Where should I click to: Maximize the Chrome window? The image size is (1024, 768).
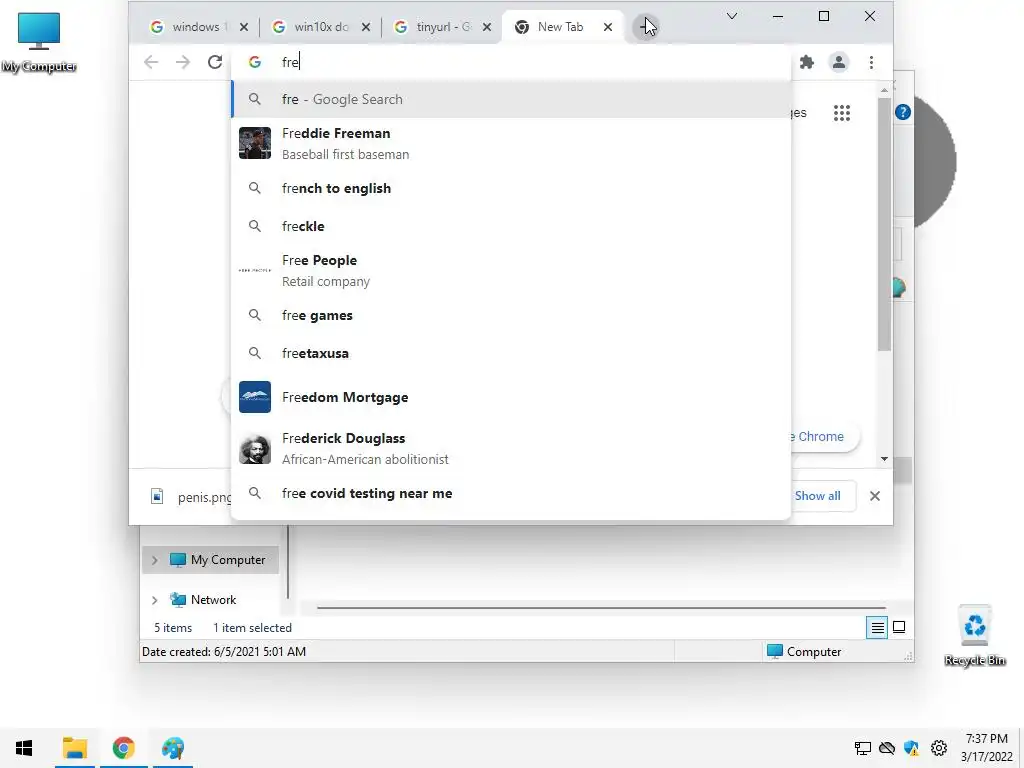[824, 16]
